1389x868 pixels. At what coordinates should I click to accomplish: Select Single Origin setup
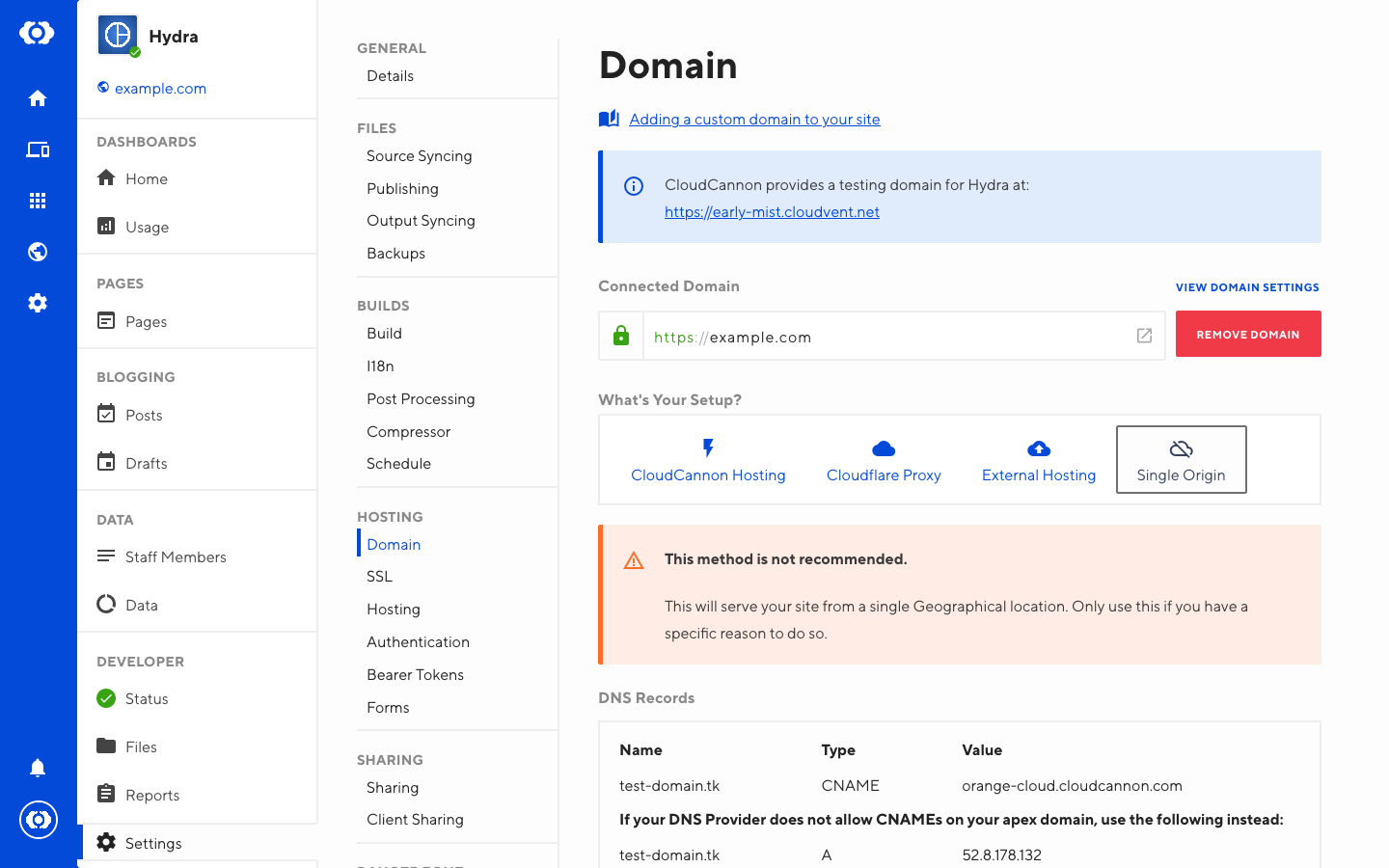1182,460
